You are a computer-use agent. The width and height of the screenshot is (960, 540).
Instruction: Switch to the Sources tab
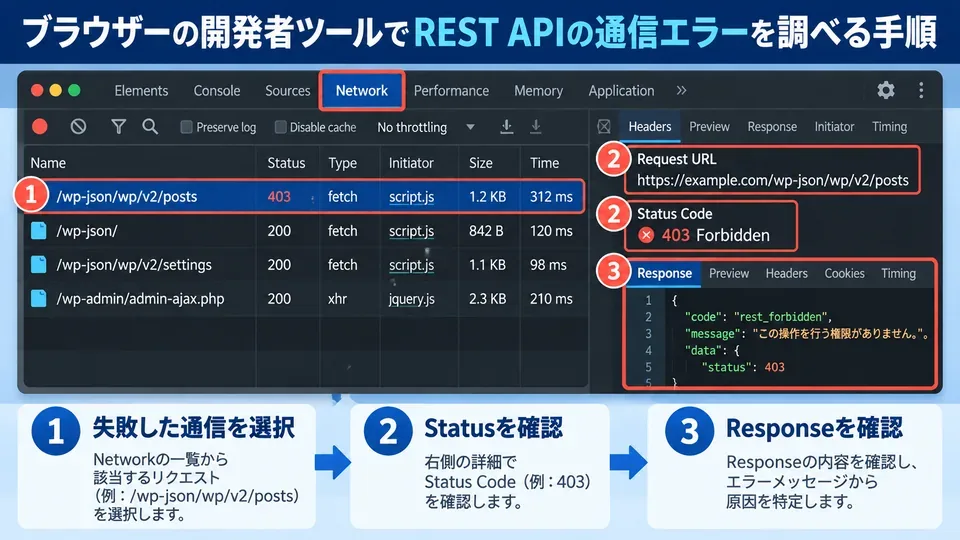[x=288, y=91]
